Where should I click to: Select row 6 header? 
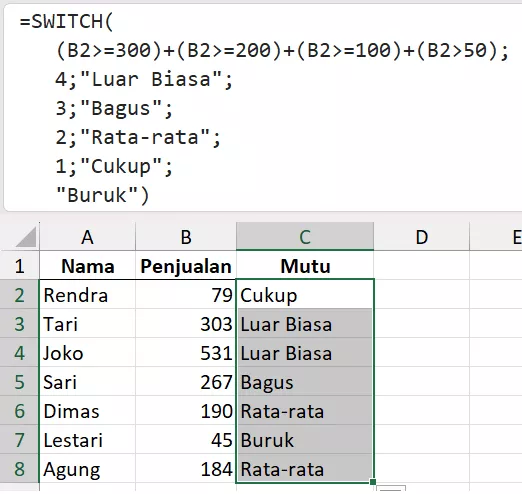click(x=19, y=411)
